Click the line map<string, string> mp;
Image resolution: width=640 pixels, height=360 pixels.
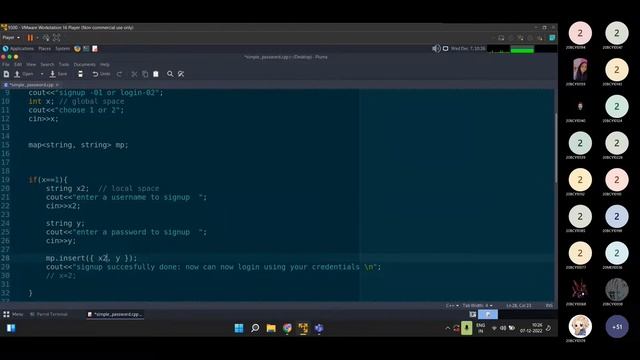[78, 145]
